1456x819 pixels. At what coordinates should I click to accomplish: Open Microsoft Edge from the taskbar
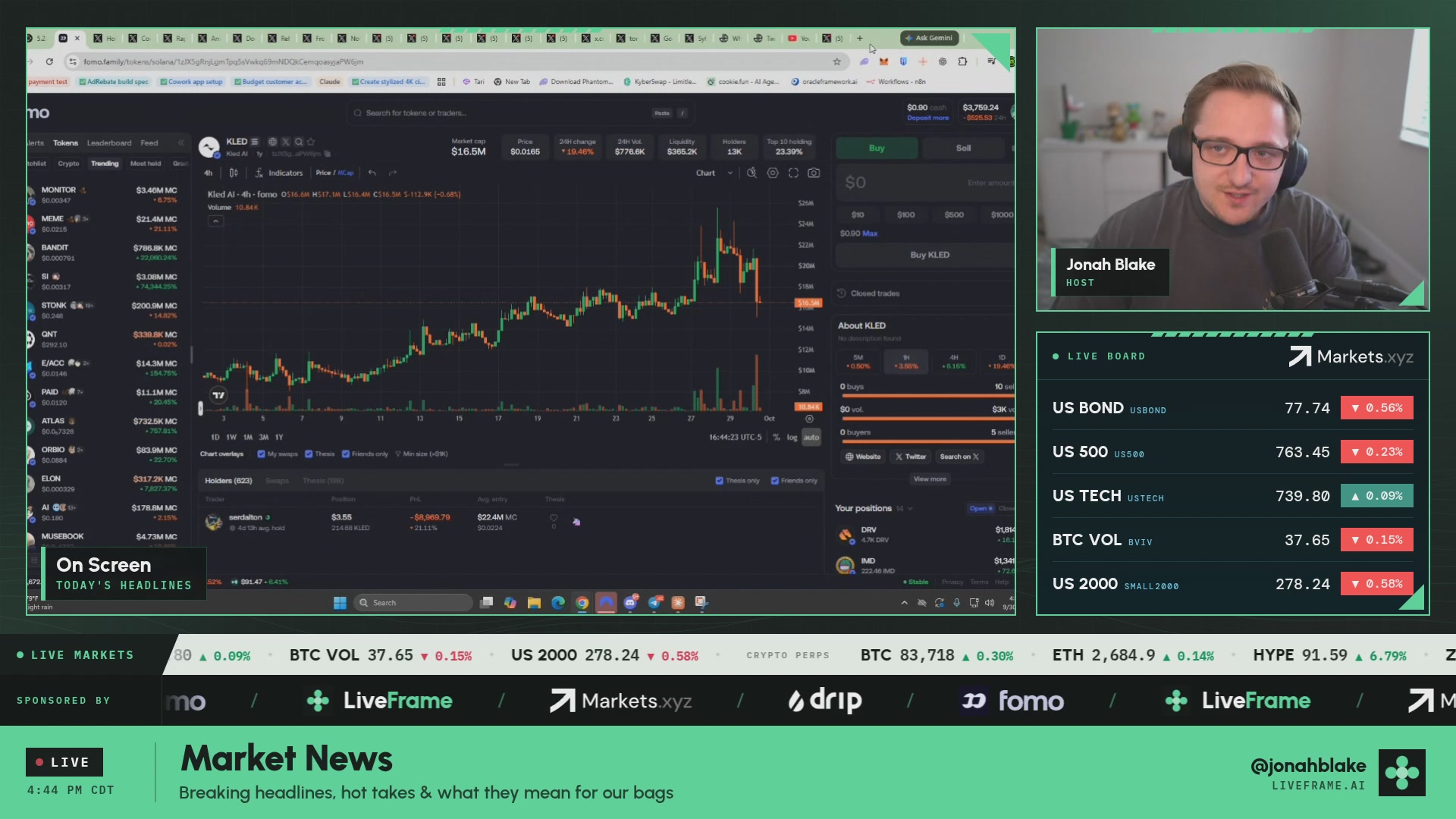coord(558,603)
